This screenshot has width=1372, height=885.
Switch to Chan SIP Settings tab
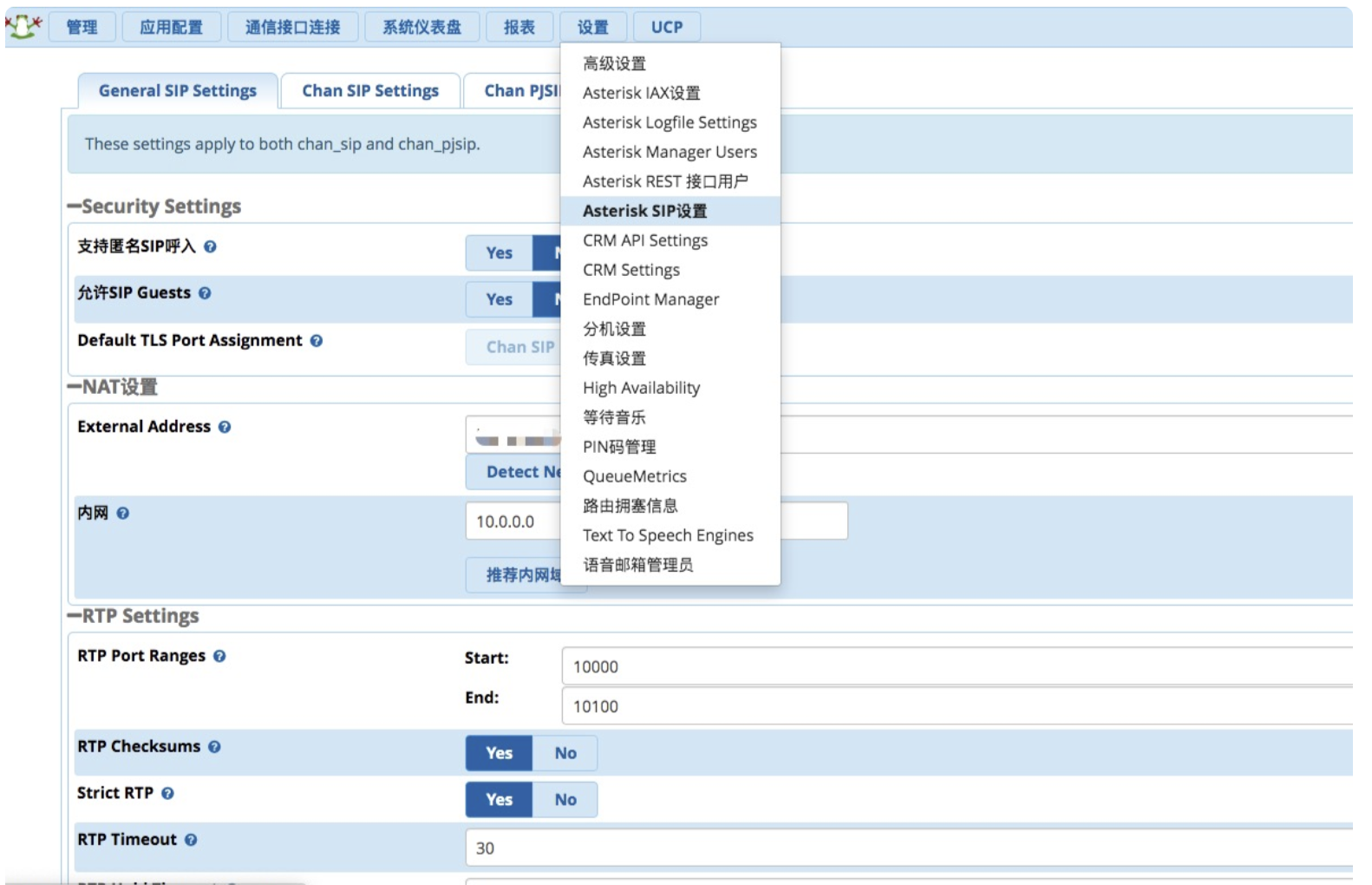370,90
